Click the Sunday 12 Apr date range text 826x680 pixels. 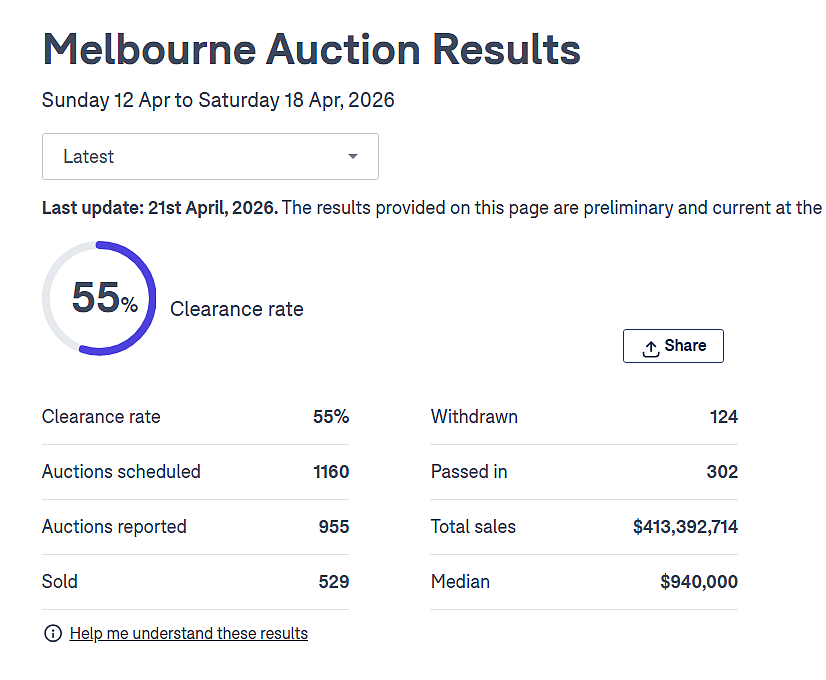218,100
